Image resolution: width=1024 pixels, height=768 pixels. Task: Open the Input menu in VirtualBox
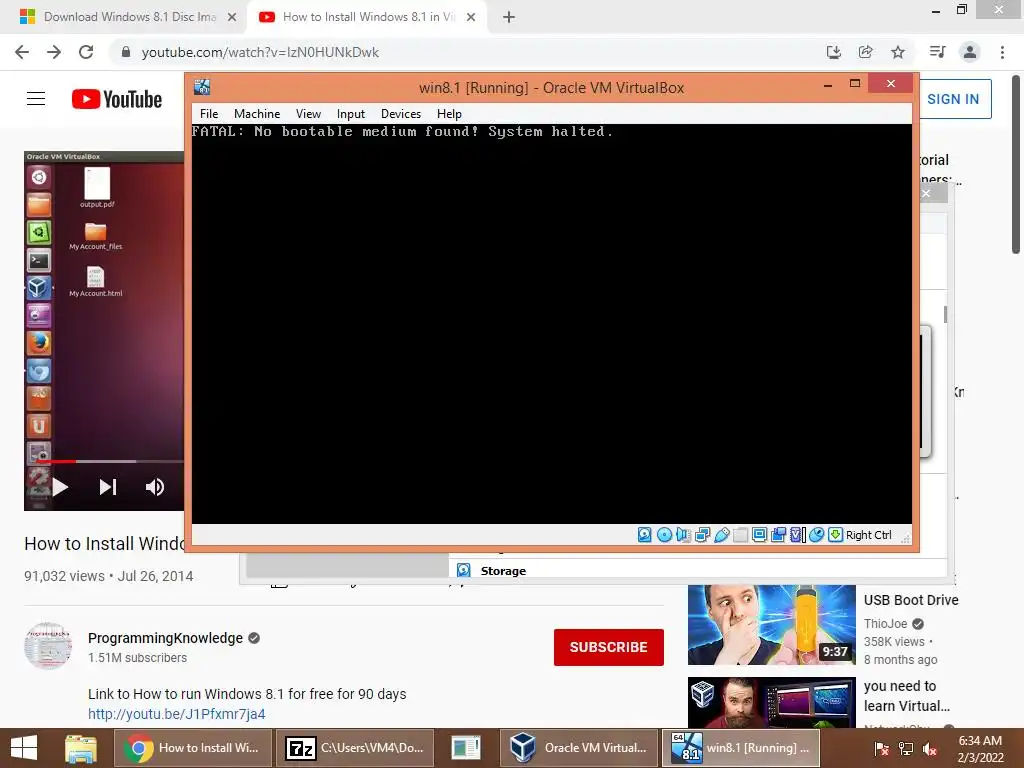coord(351,114)
